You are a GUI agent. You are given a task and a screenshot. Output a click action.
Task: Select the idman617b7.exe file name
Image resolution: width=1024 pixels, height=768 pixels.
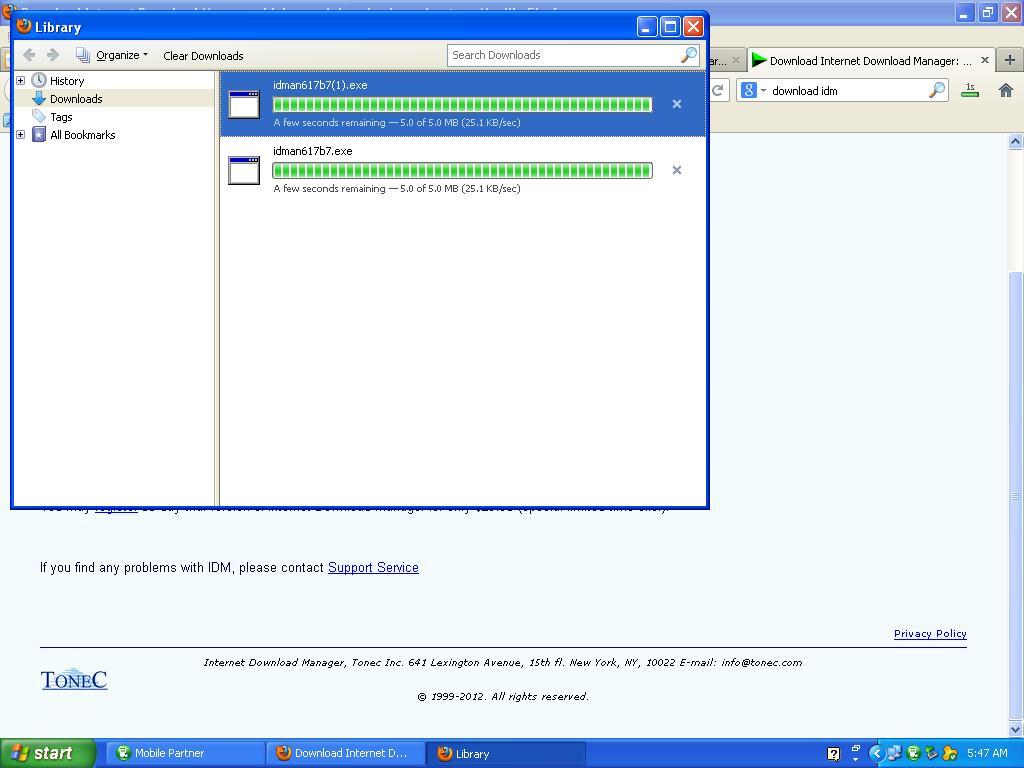313,151
